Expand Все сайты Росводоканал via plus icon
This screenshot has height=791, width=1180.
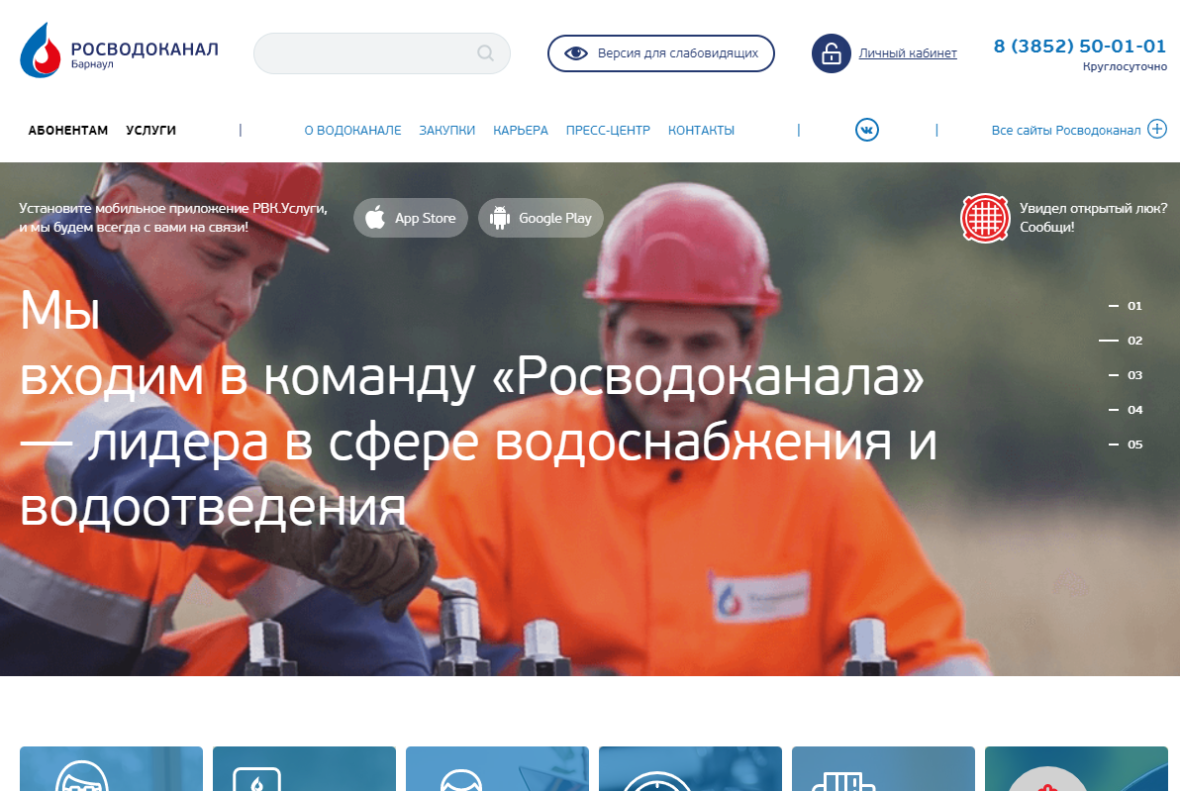pos(1157,129)
